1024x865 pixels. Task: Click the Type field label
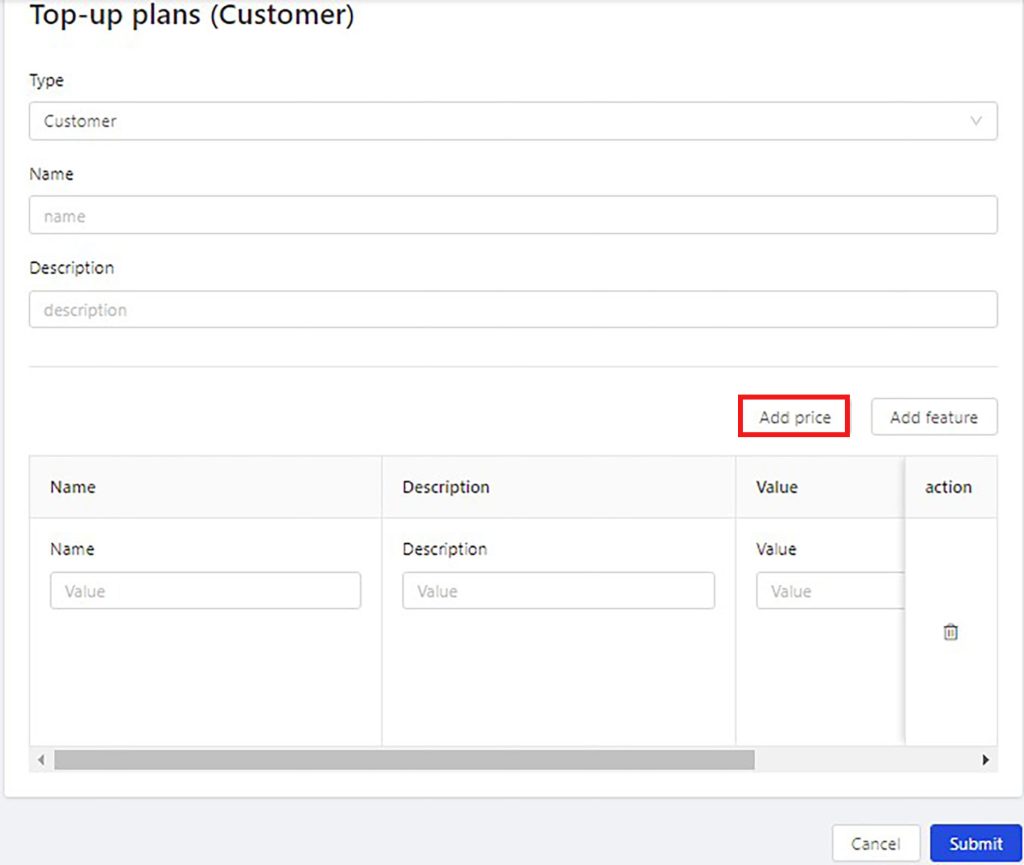point(46,80)
